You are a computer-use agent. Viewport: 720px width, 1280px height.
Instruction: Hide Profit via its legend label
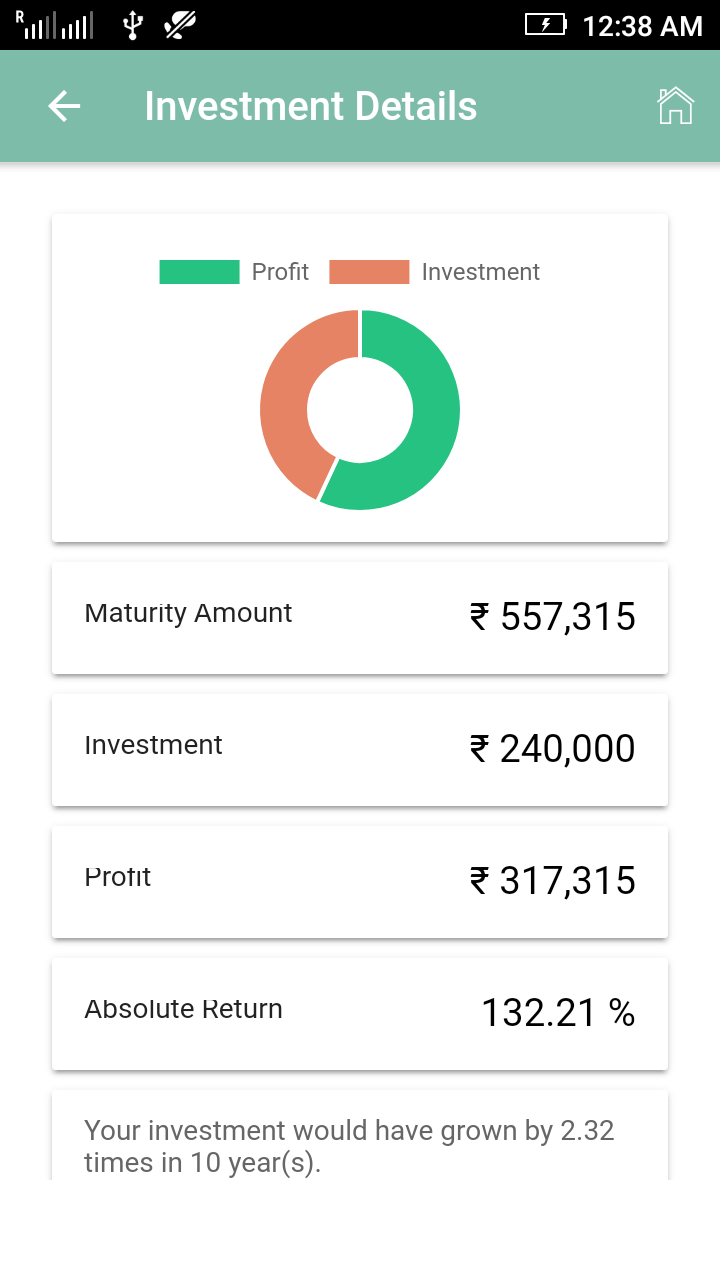(280, 272)
